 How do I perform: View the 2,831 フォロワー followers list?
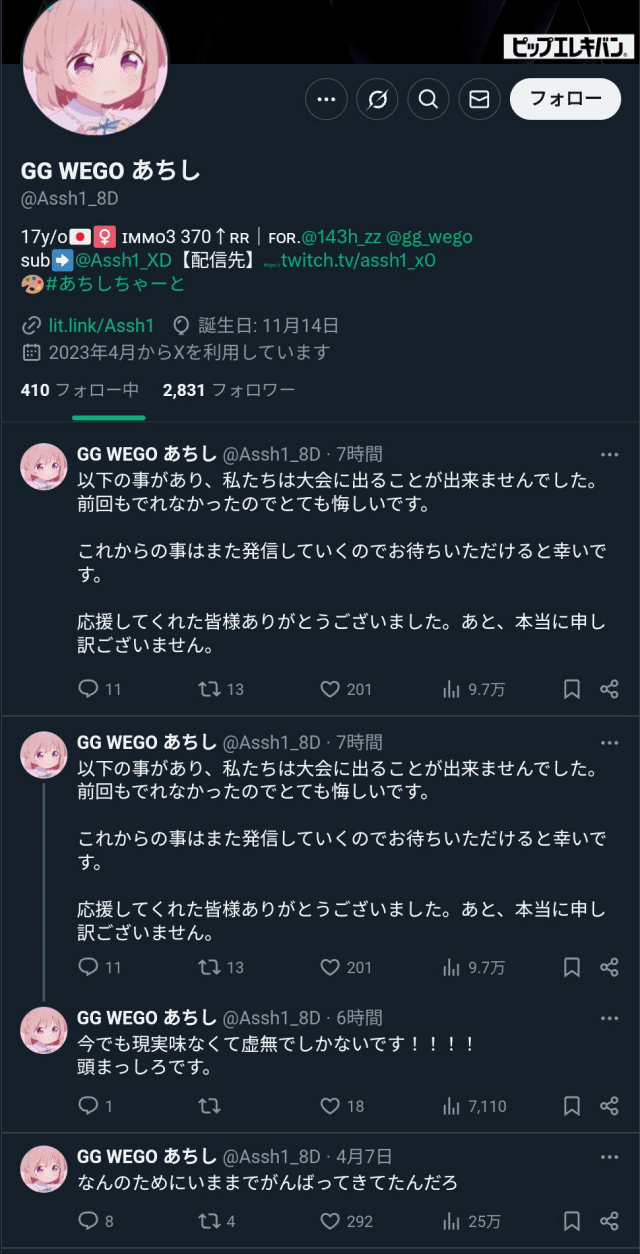[x=229, y=390]
